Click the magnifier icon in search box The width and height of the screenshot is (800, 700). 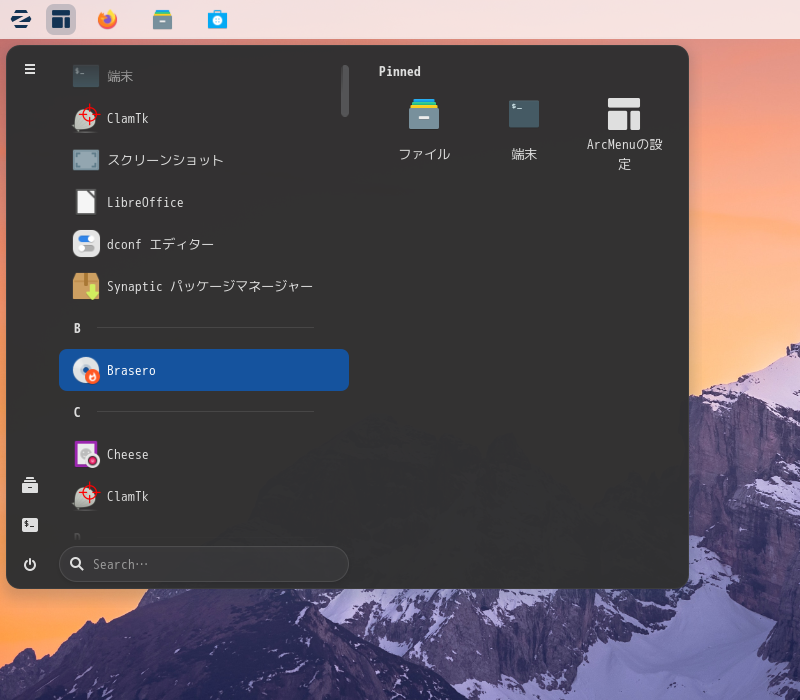(x=77, y=564)
